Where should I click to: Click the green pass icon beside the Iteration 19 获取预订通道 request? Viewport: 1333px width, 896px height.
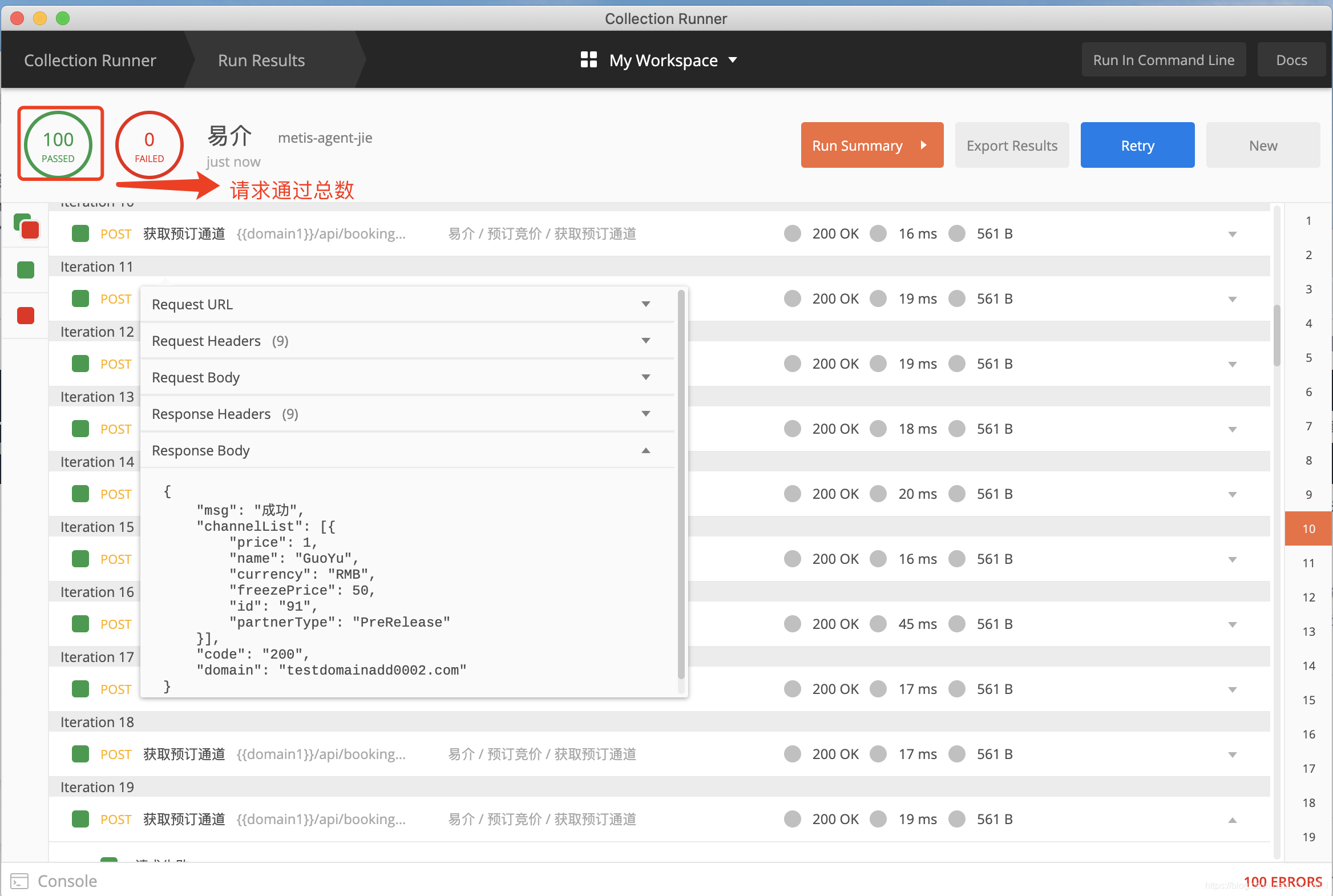click(80, 819)
